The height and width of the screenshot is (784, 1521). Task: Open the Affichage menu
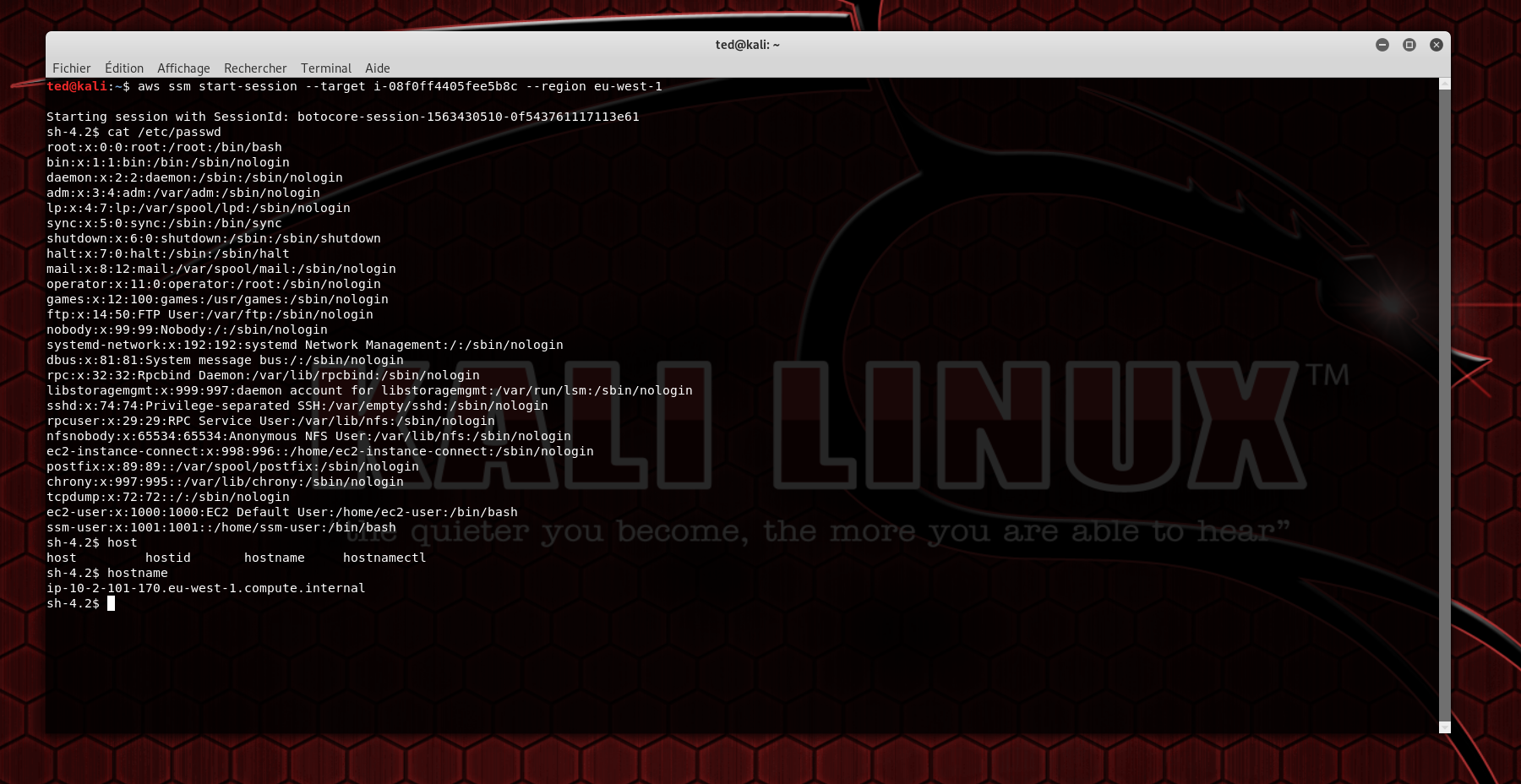tap(183, 68)
